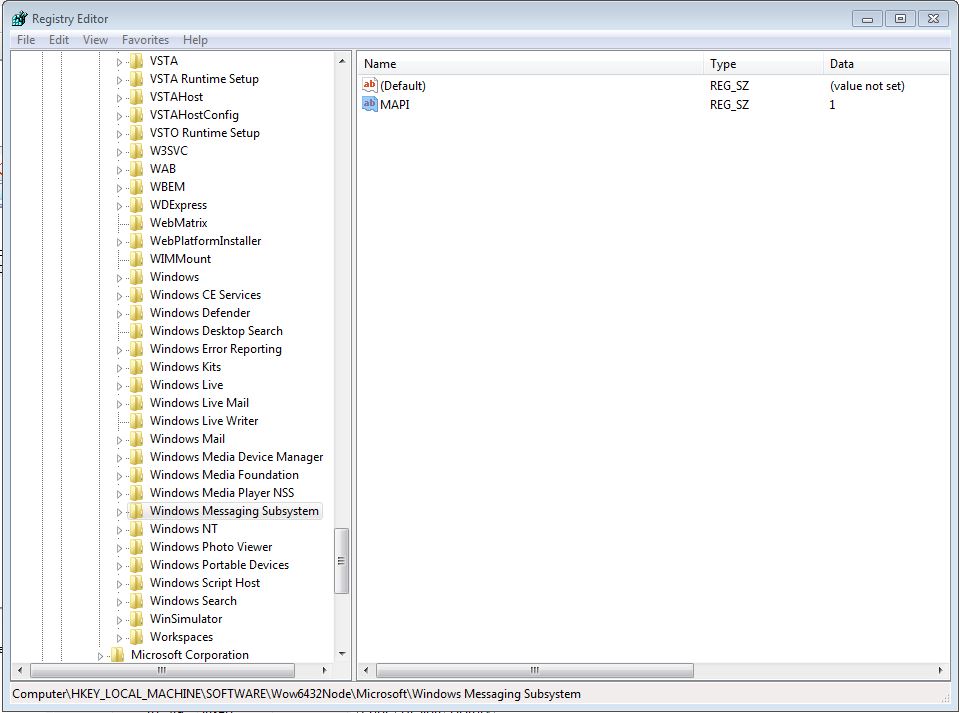
Task: Click the Registry Editor title bar icon
Action: [19, 18]
